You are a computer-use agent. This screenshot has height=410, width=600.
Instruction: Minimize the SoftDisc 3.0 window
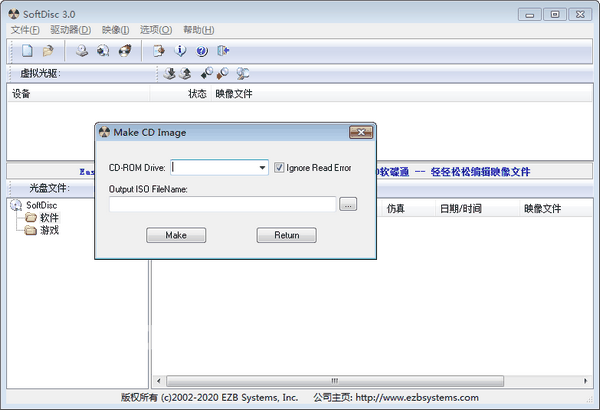530,15
